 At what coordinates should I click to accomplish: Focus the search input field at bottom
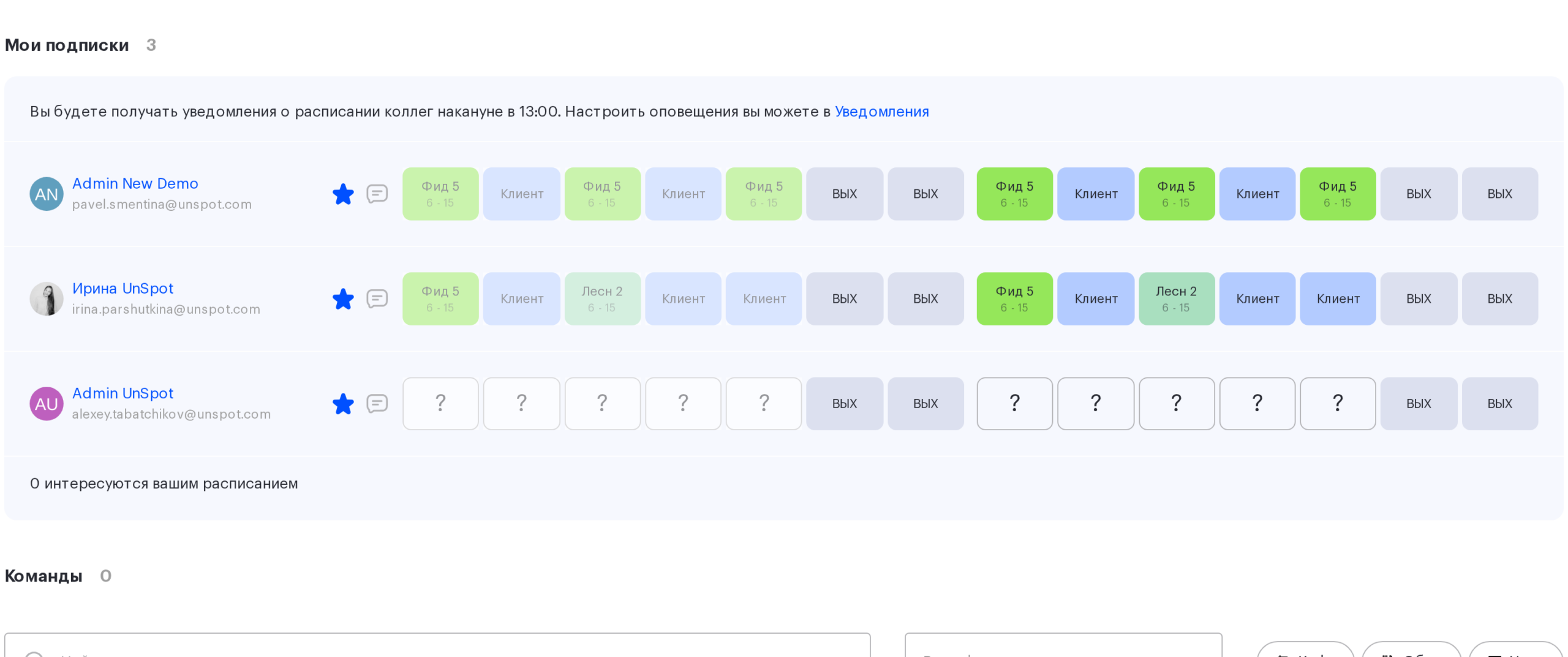[x=437, y=645]
